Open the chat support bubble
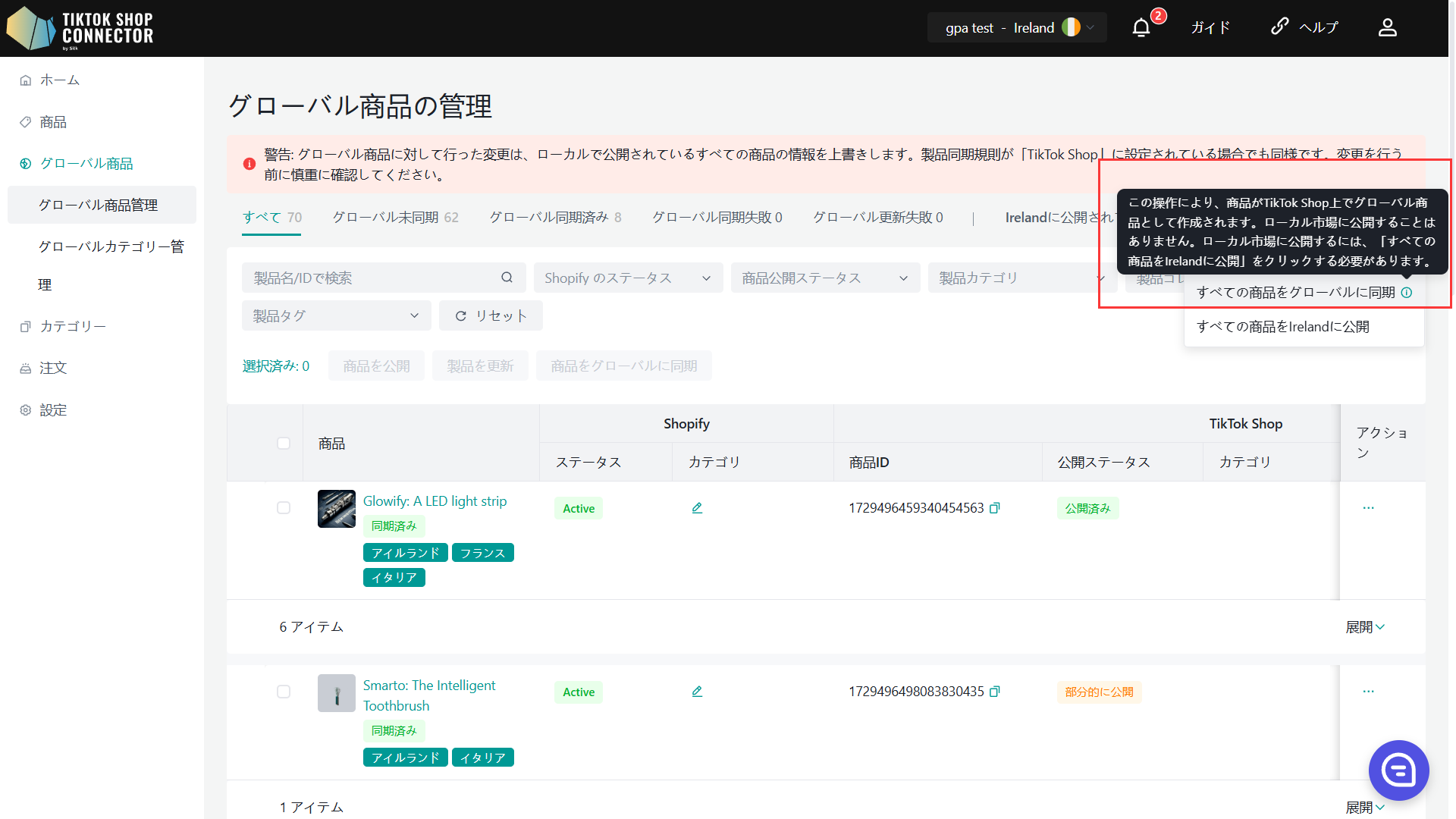1456x819 pixels. pos(1398,770)
